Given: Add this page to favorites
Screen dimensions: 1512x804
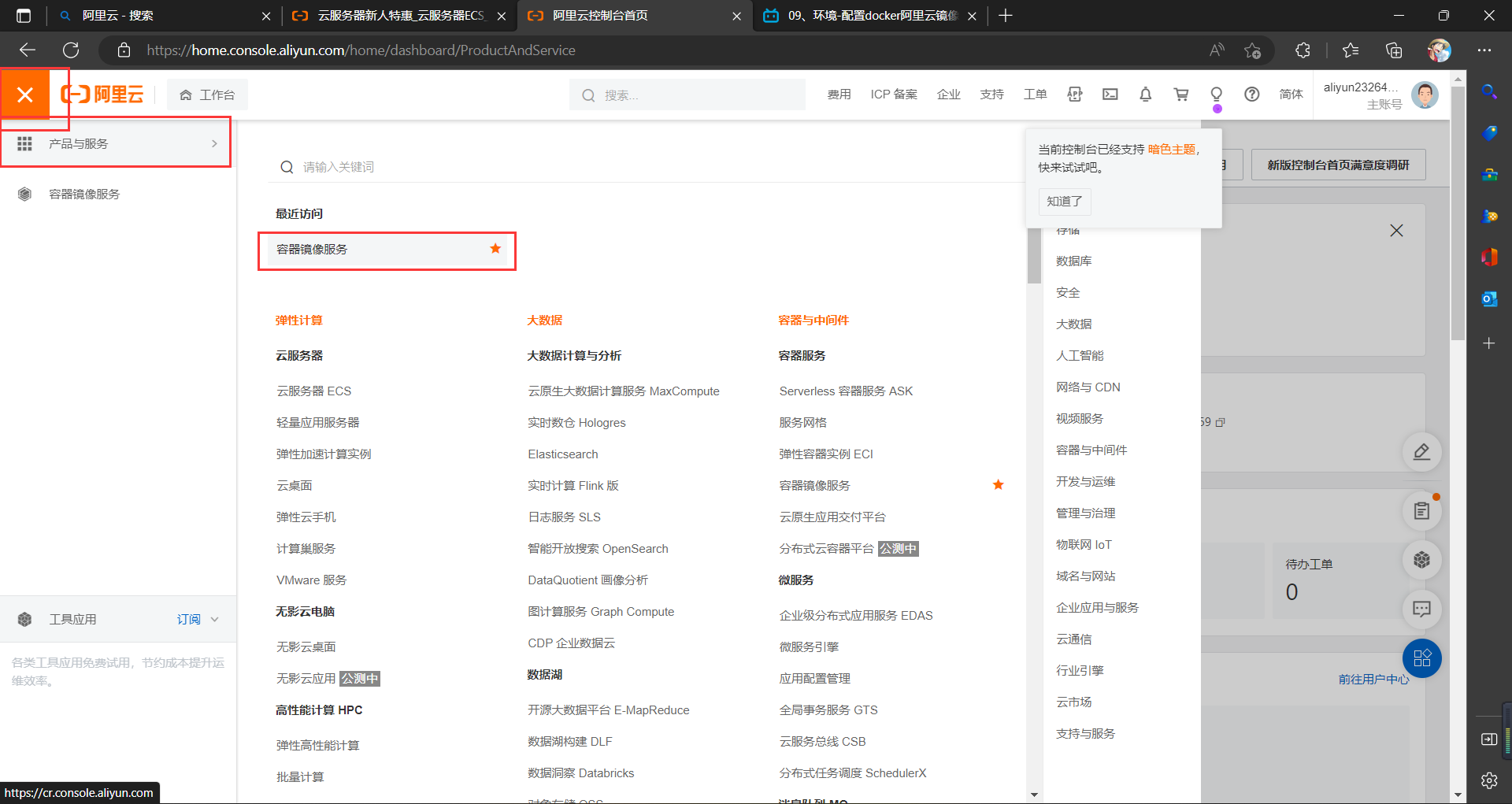Looking at the screenshot, I should (1252, 50).
